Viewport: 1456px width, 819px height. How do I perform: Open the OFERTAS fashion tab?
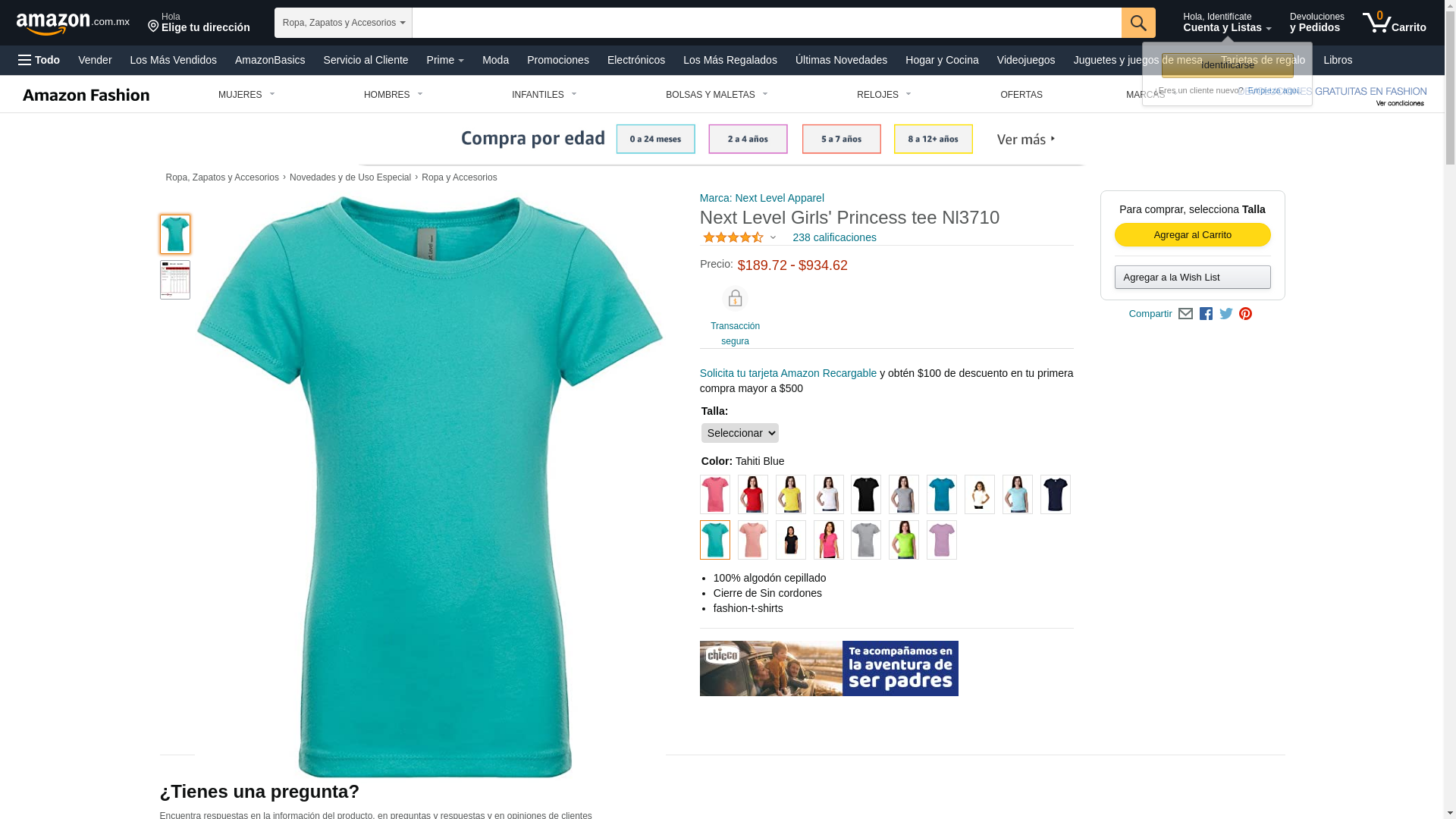coord(1021,95)
